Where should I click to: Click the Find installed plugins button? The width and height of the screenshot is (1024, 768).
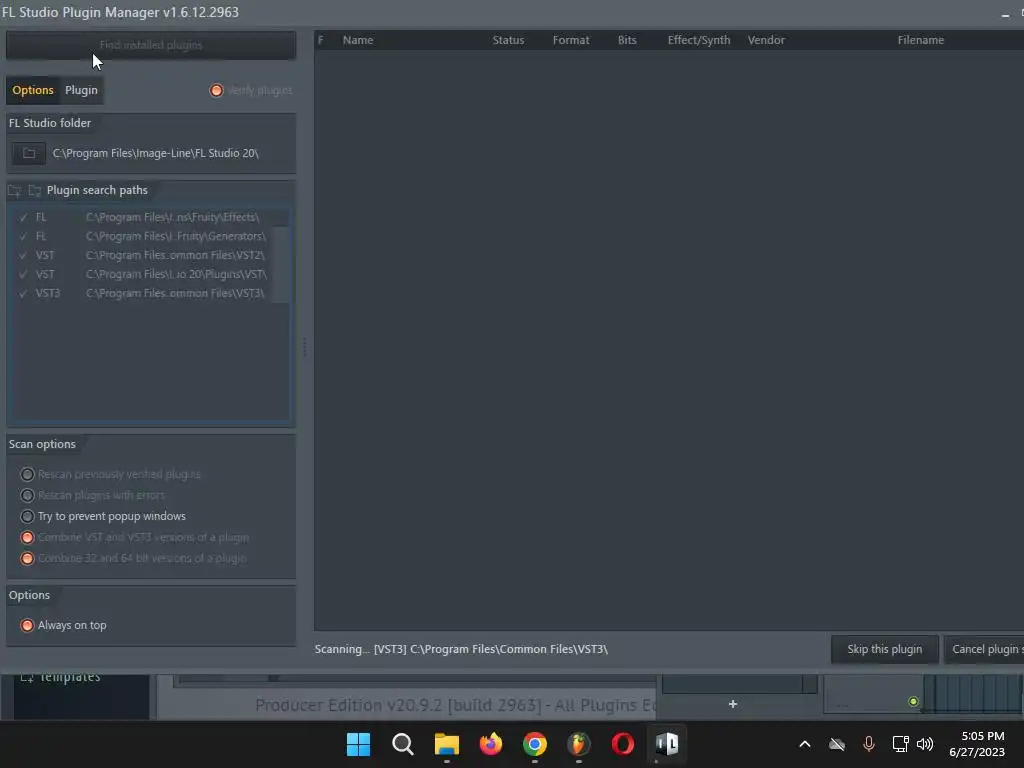click(151, 45)
